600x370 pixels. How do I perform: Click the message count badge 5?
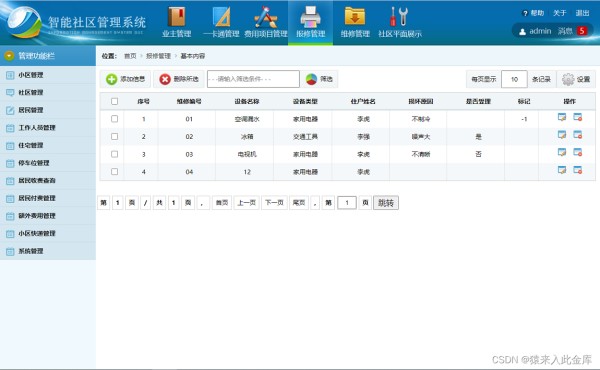pyautogui.click(x=582, y=31)
